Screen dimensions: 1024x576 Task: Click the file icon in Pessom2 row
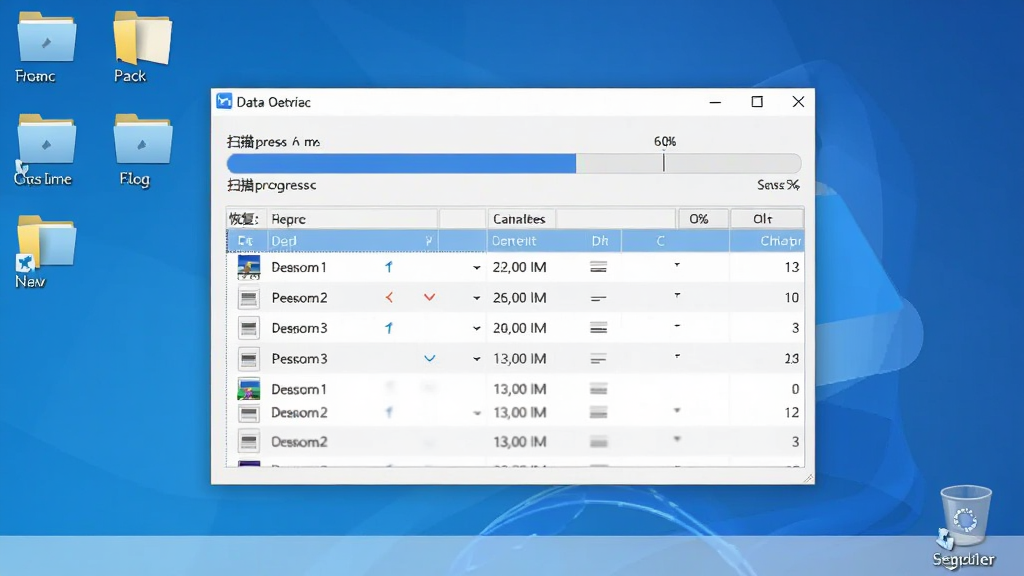[249, 298]
